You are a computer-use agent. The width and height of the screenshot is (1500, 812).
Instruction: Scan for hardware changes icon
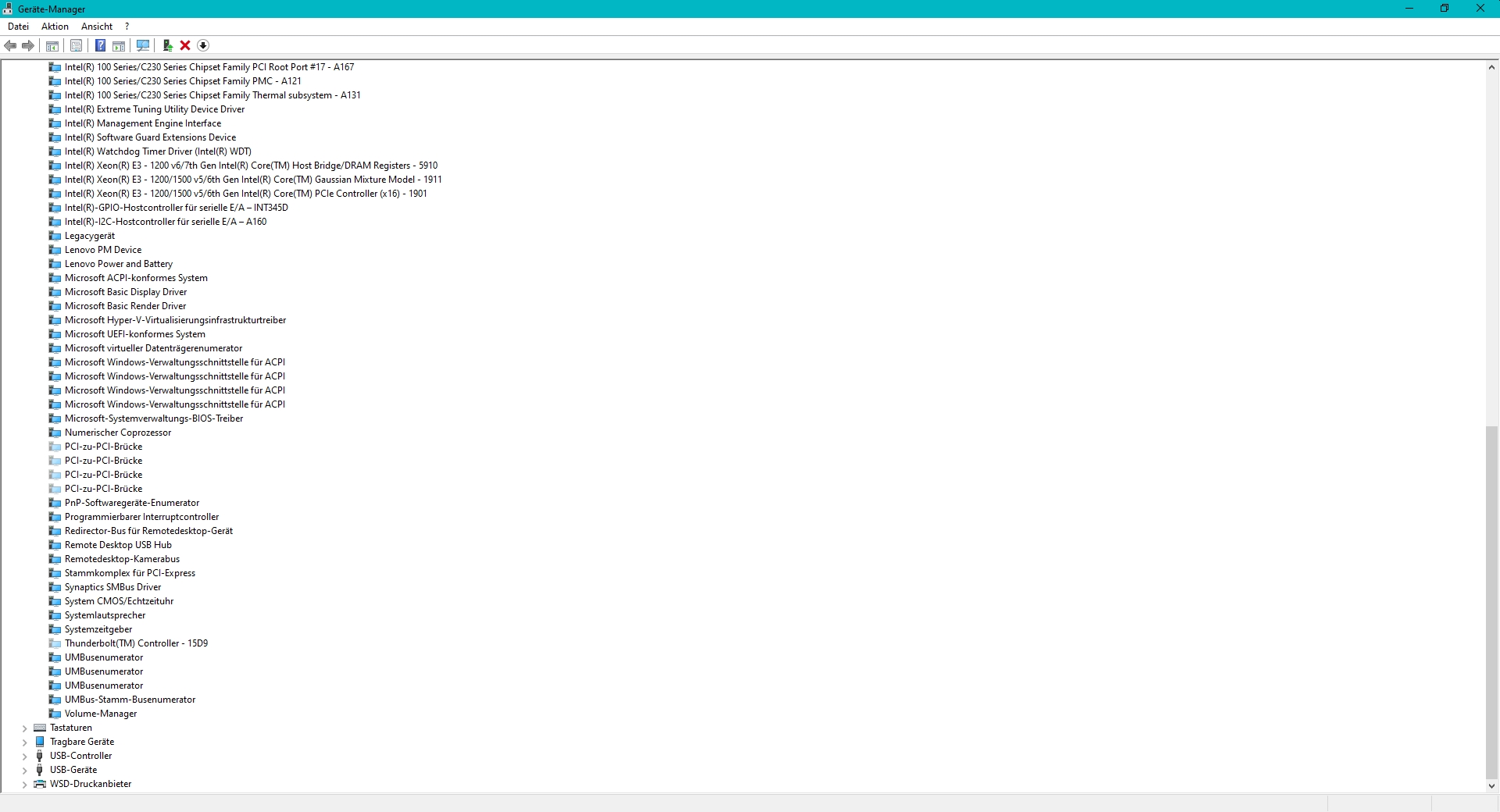(143, 45)
